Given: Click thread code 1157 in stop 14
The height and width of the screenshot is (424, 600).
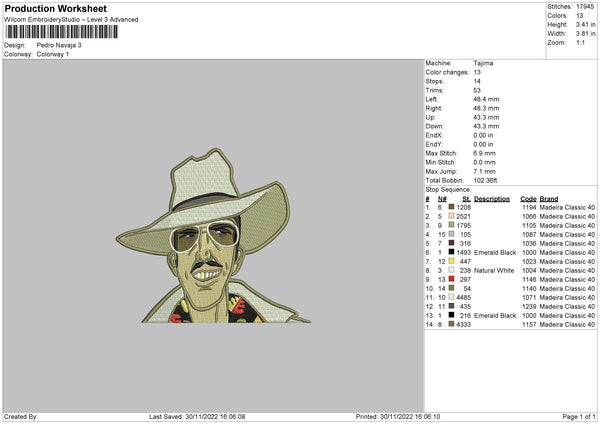Looking at the screenshot, I should tap(529, 325).
